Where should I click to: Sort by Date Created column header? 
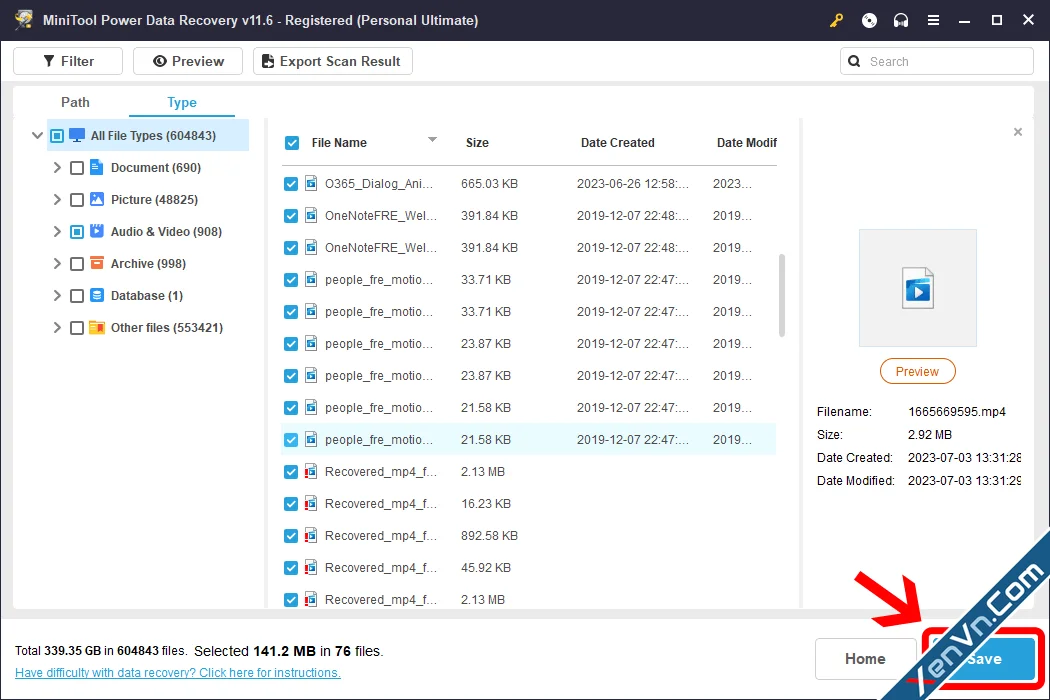(617, 143)
